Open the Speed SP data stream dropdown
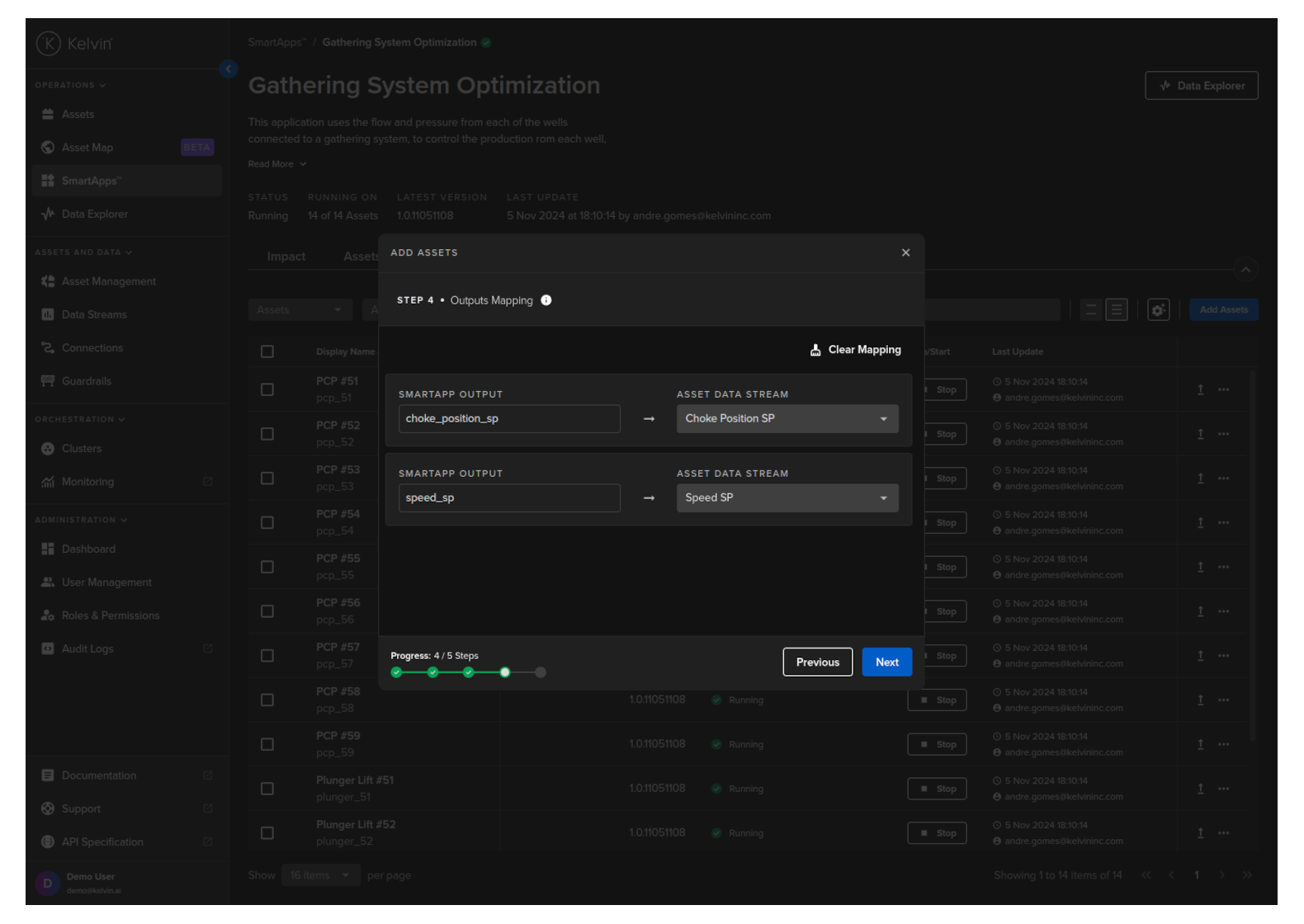1304x924 pixels. click(787, 498)
